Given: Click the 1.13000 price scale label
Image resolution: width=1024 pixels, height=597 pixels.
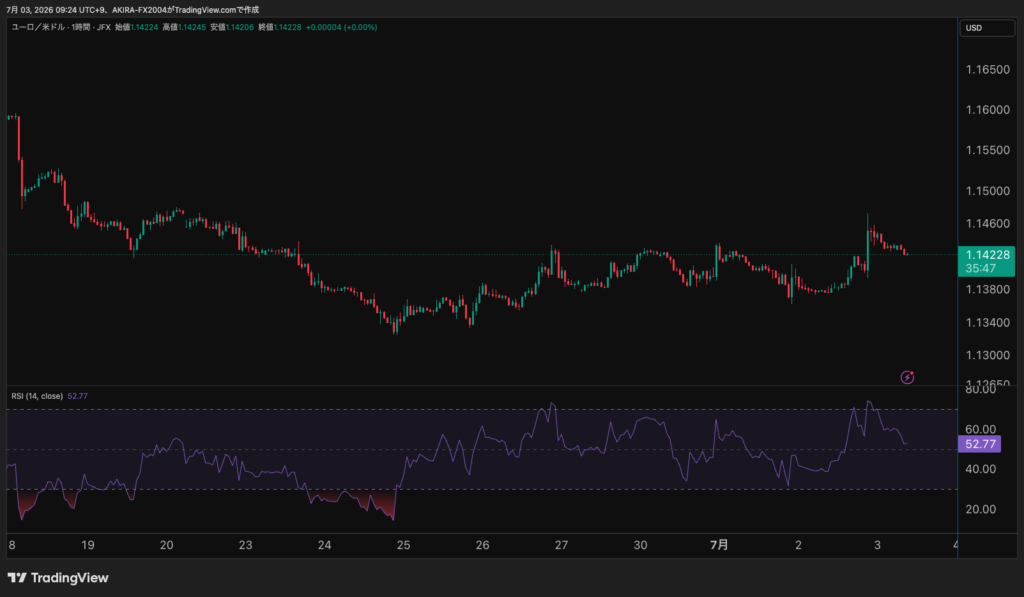Looking at the screenshot, I should [x=987, y=355].
